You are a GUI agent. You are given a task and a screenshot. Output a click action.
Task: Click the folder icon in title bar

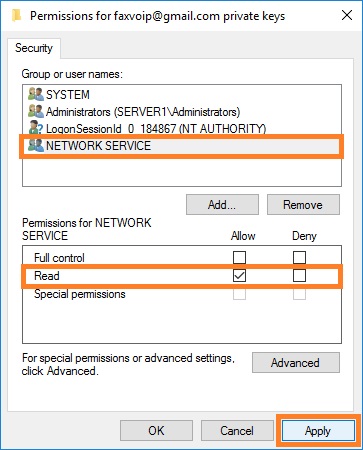pyautogui.click(x=16, y=16)
